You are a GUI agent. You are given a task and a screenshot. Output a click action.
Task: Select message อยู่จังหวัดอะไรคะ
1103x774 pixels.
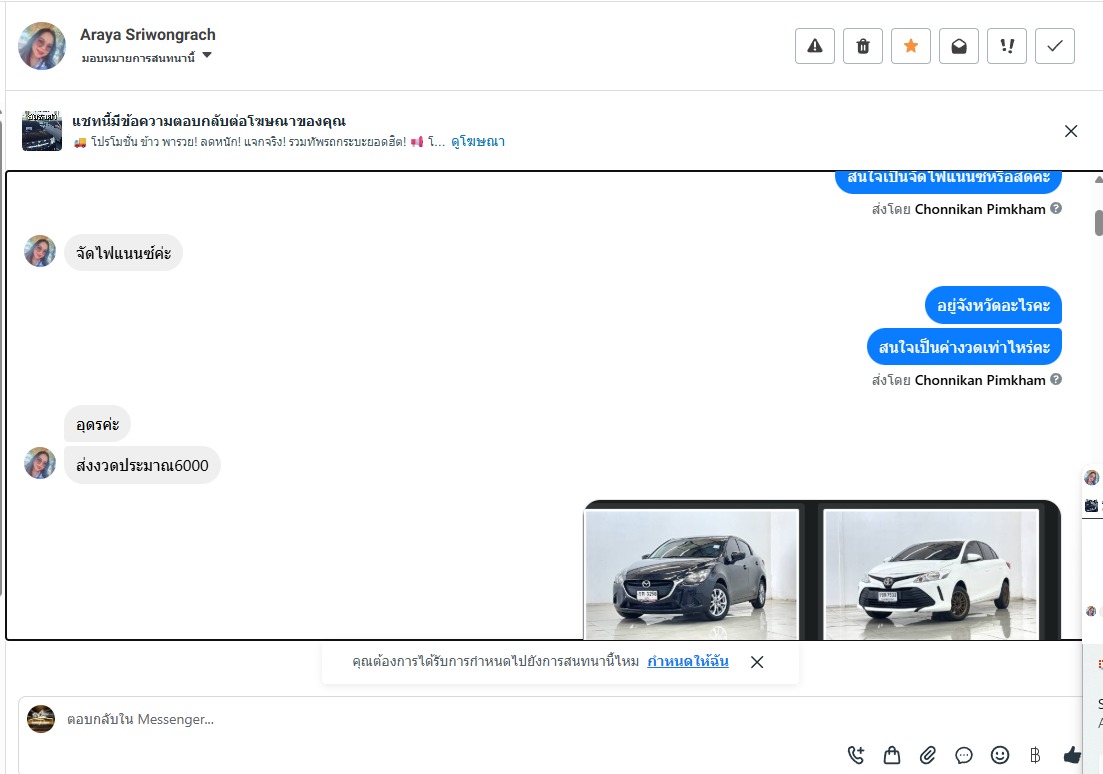coord(993,305)
